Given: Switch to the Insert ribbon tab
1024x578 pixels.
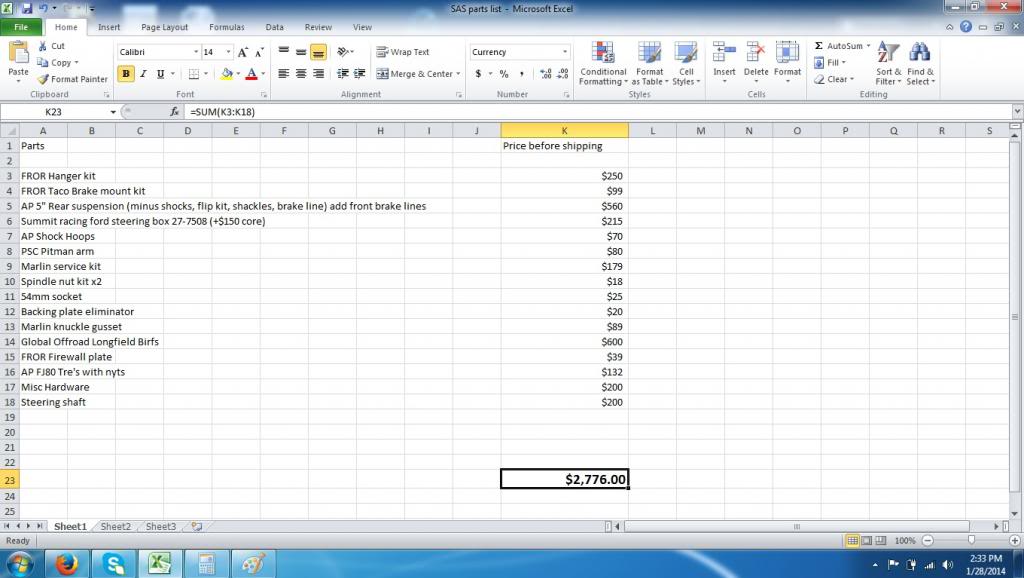Looking at the screenshot, I should pos(109,27).
